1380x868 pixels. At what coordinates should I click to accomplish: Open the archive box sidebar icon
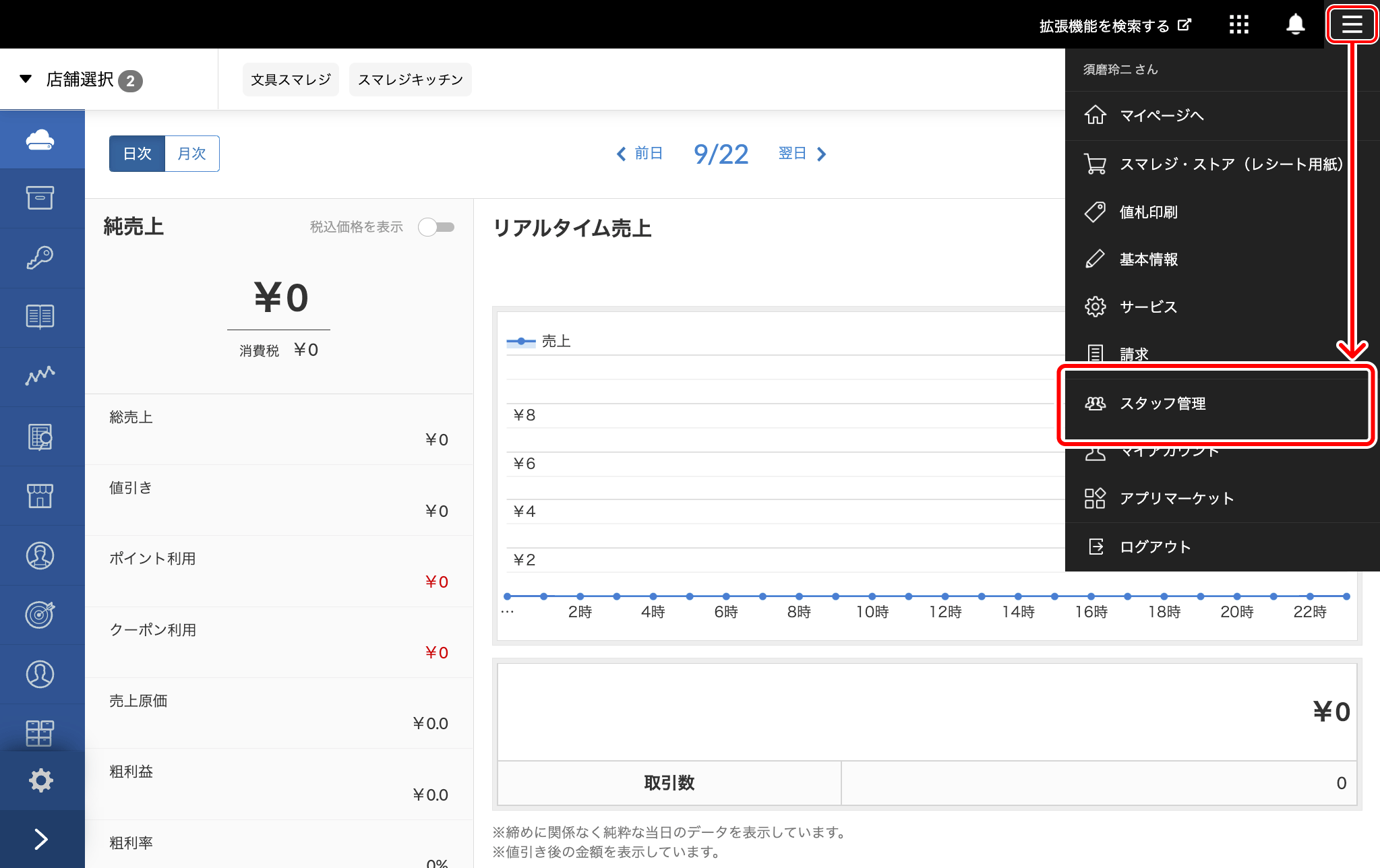tap(40, 198)
